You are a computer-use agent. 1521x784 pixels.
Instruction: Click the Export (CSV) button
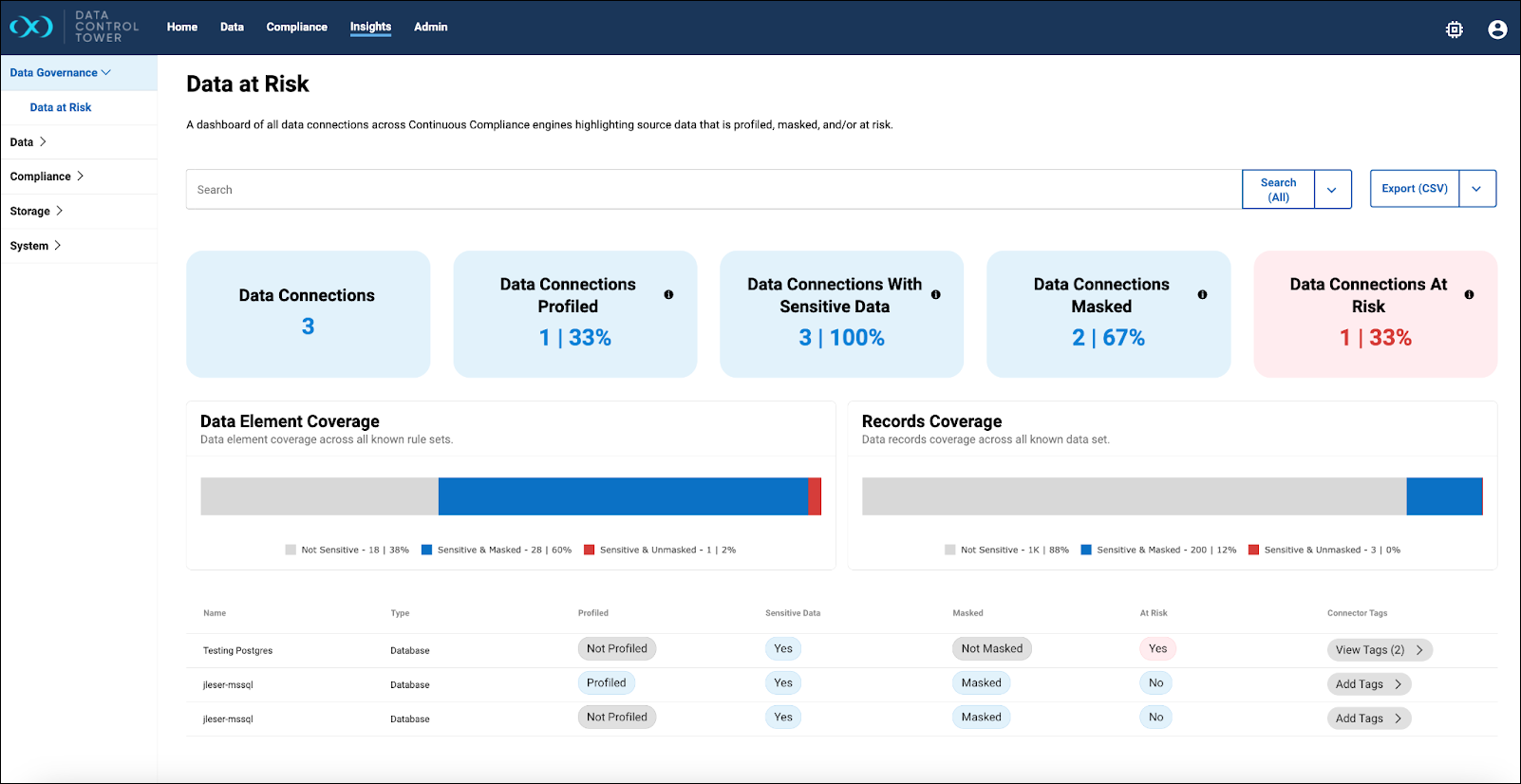pyautogui.click(x=1414, y=189)
